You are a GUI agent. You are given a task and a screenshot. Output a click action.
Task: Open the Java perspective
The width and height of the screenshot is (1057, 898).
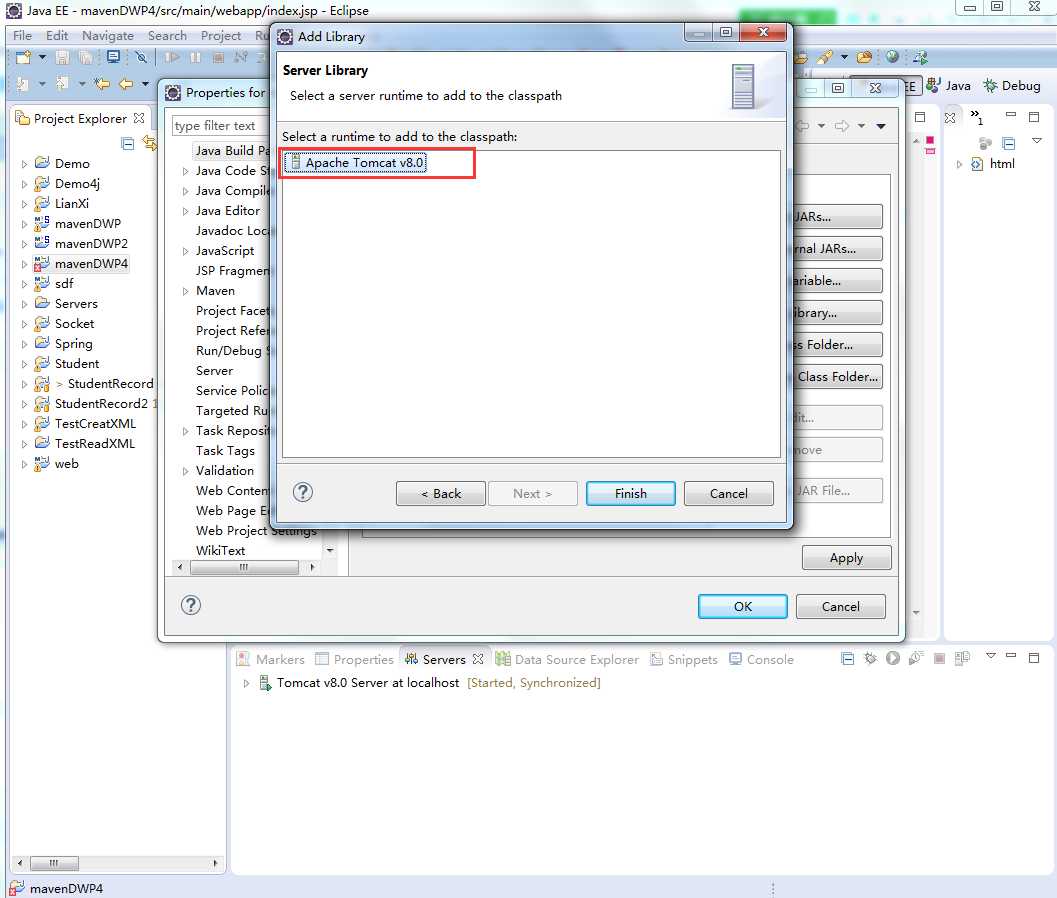pos(948,86)
